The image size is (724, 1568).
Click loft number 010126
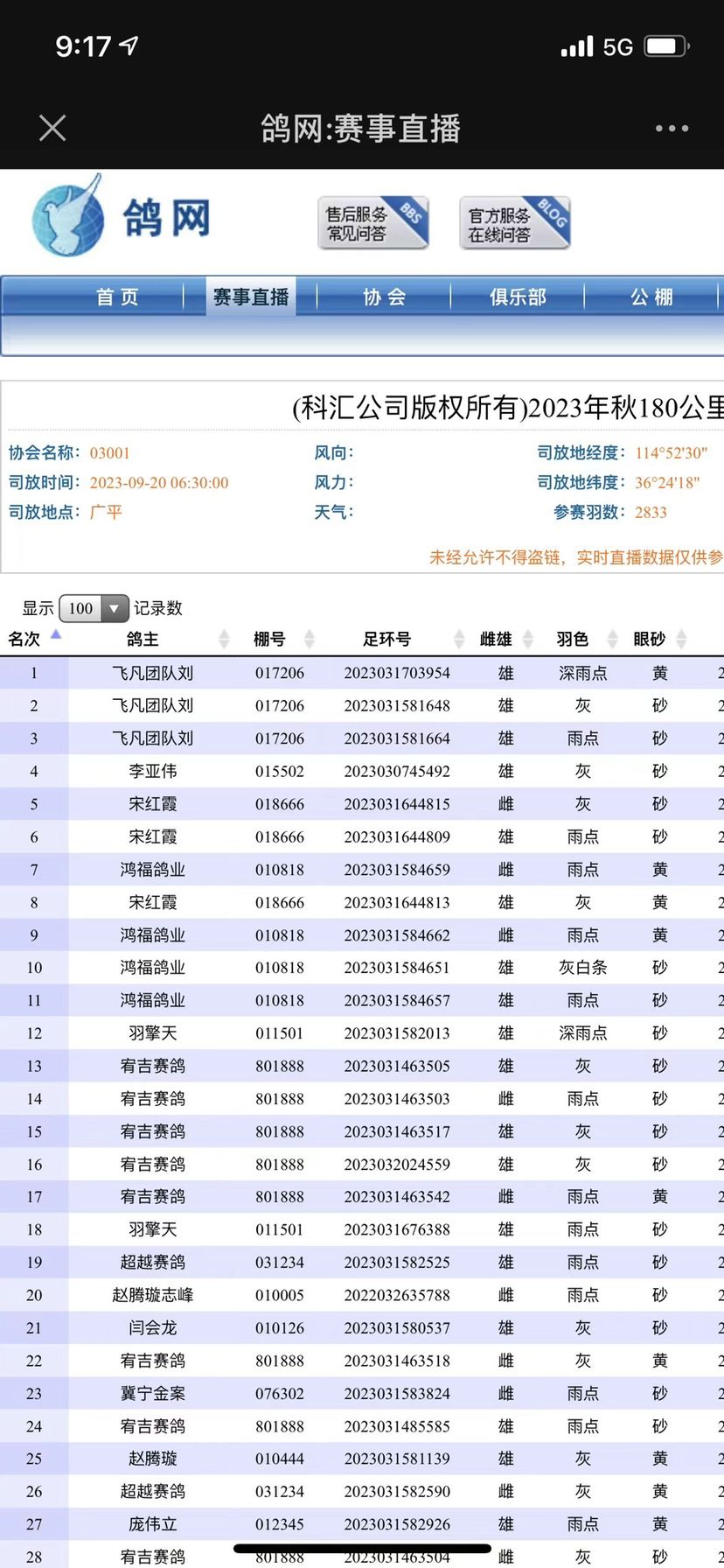coord(280,1327)
